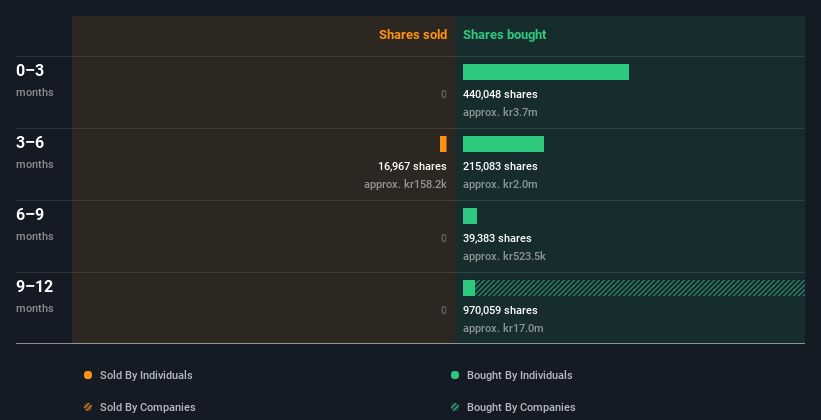Click the Bought By Companies striped legend icon
821x420 pixels.
(455, 407)
